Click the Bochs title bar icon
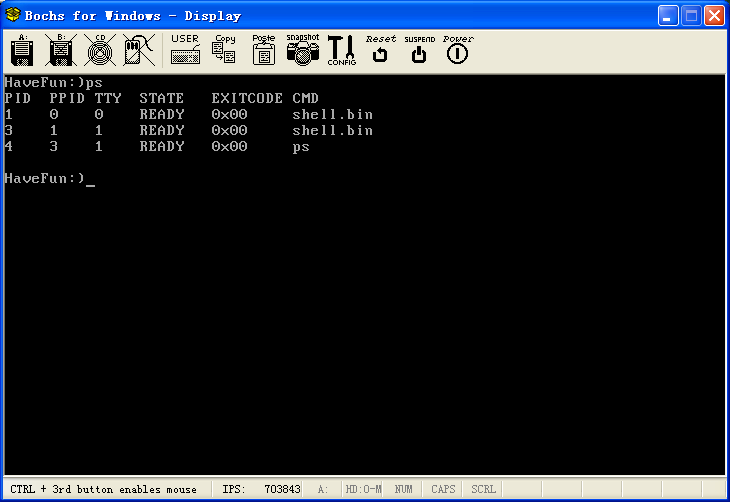Image resolution: width=730 pixels, height=502 pixels. (13, 15)
